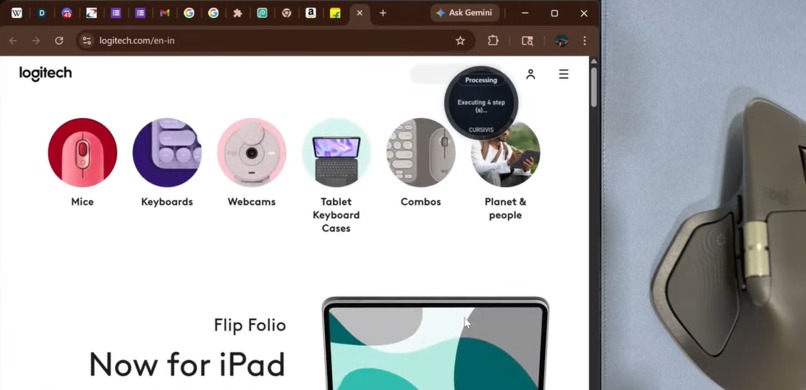Go back to the previous page
This screenshot has width=806, height=390.
(x=13, y=41)
